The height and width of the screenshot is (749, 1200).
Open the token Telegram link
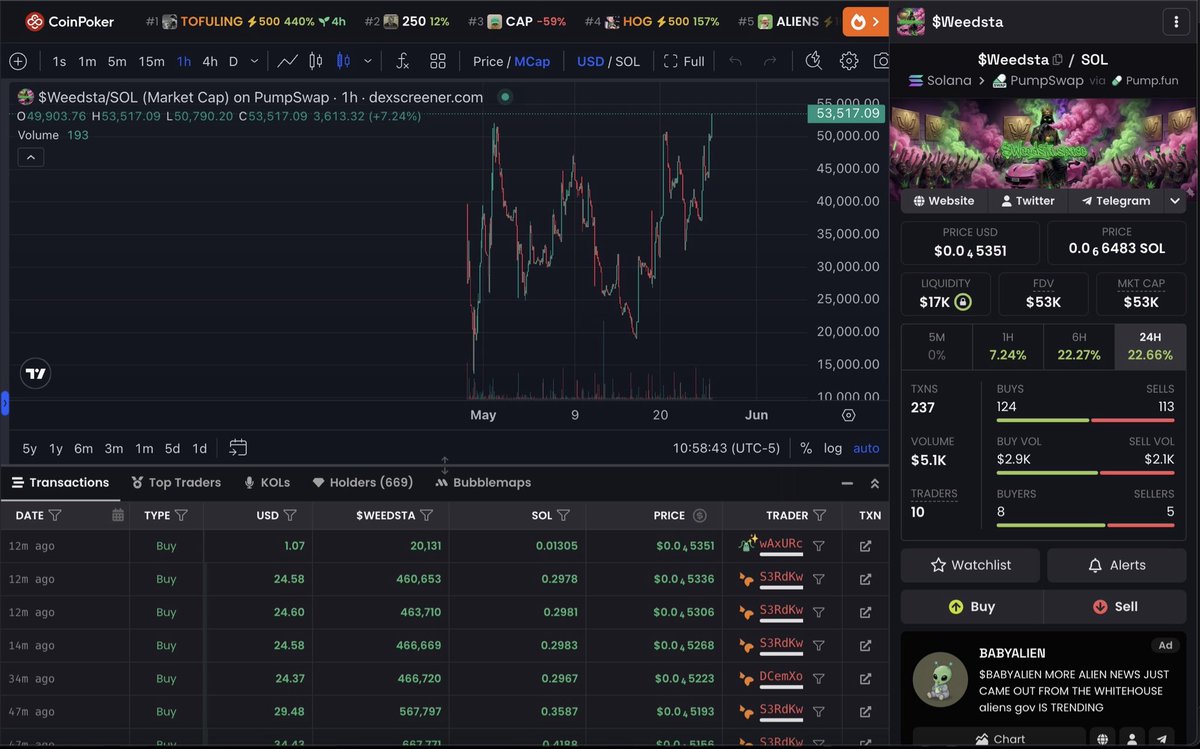(x=1114, y=200)
